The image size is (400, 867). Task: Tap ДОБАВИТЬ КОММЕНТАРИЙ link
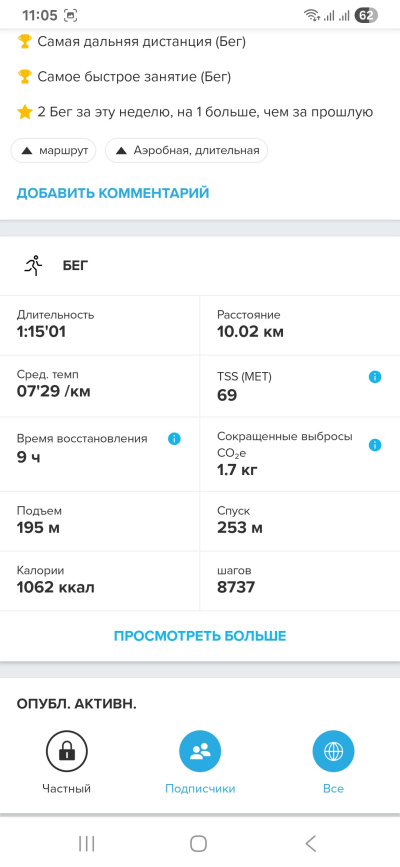(113, 193)
